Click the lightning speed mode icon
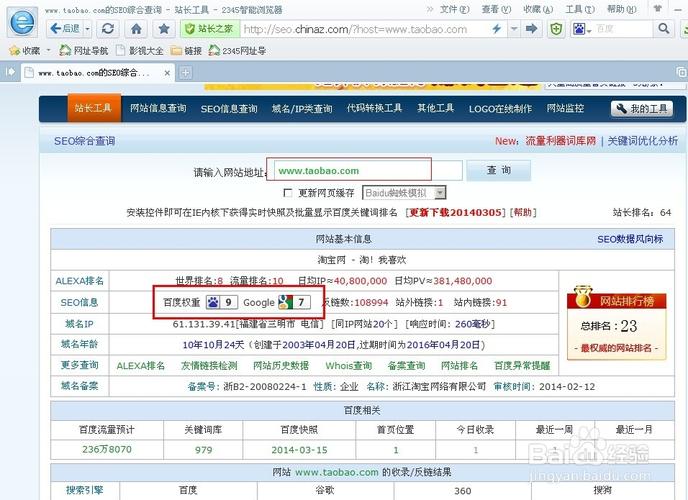 [496, 29]
